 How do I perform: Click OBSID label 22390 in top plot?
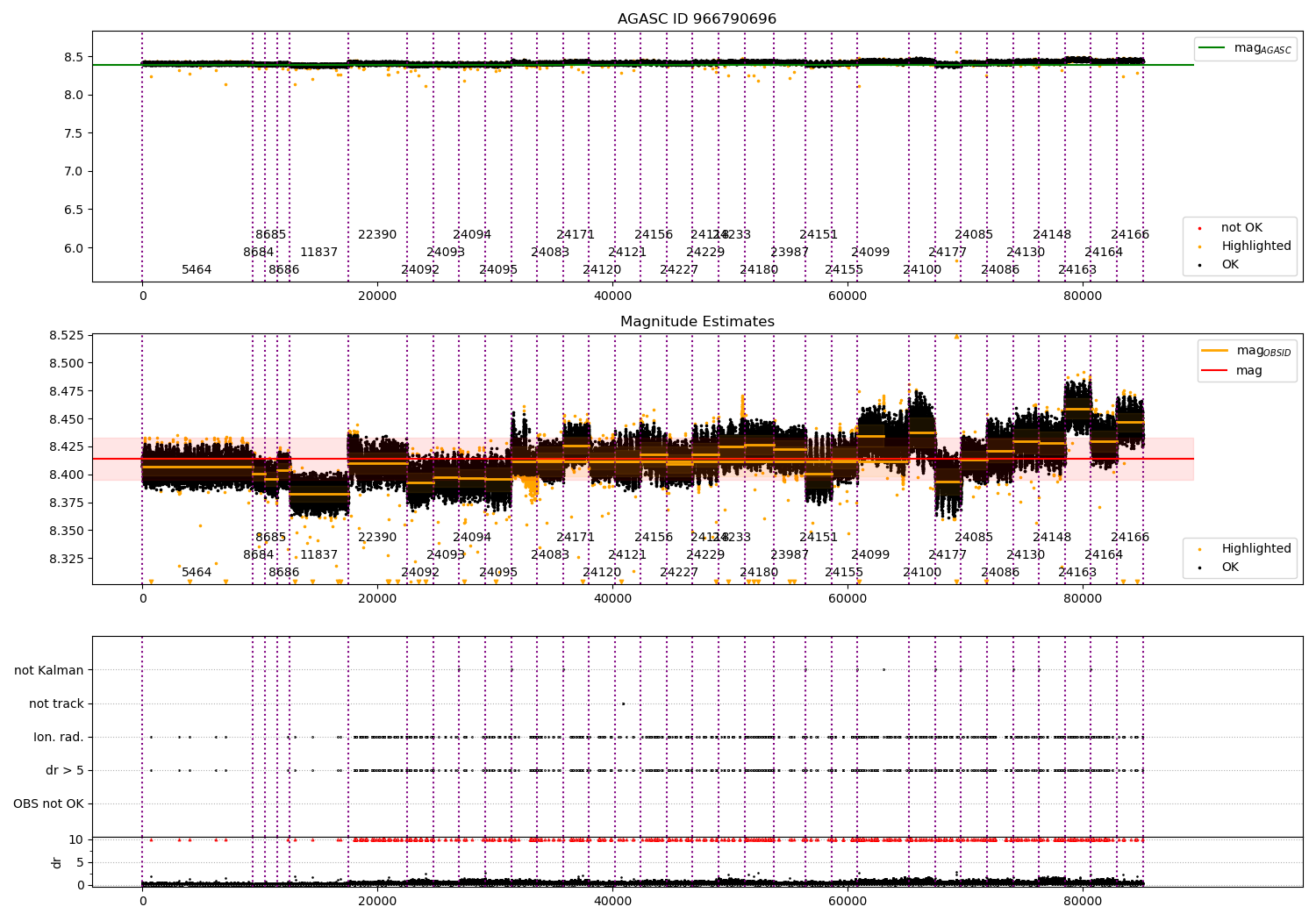(377, 235)
